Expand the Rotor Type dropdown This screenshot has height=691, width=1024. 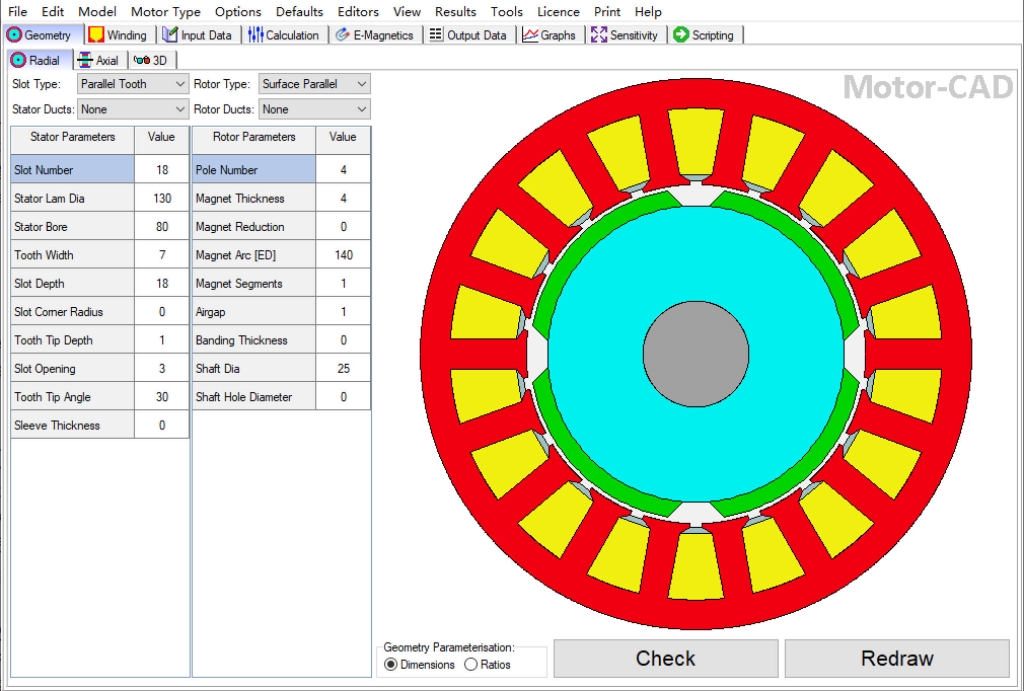[x=314, y=84]
